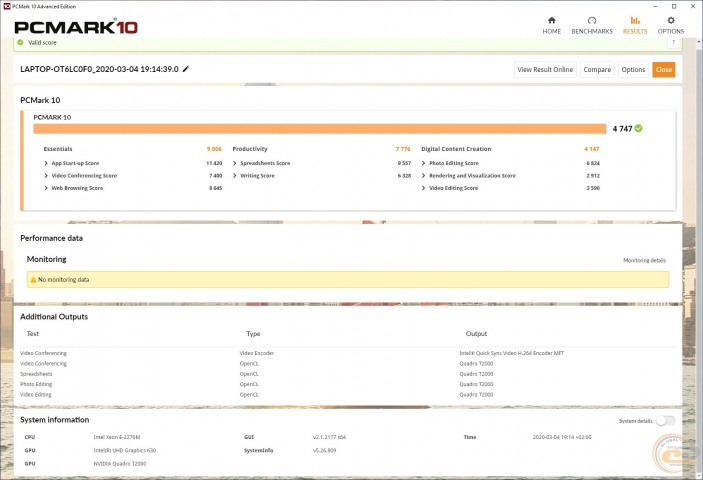The width and height of the screenshot is (703, 480).
Task: Click the Test column header
Action: [x=33, y=334]
